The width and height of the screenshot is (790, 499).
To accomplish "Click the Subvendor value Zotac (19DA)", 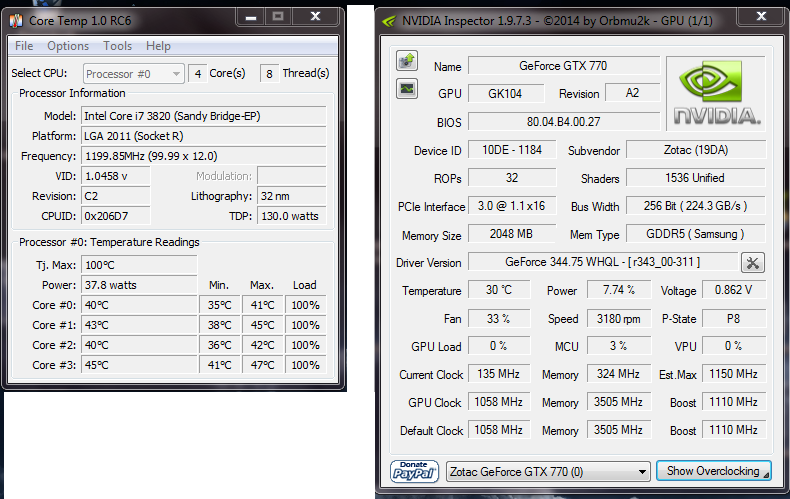I will click(x=696, y=150).
